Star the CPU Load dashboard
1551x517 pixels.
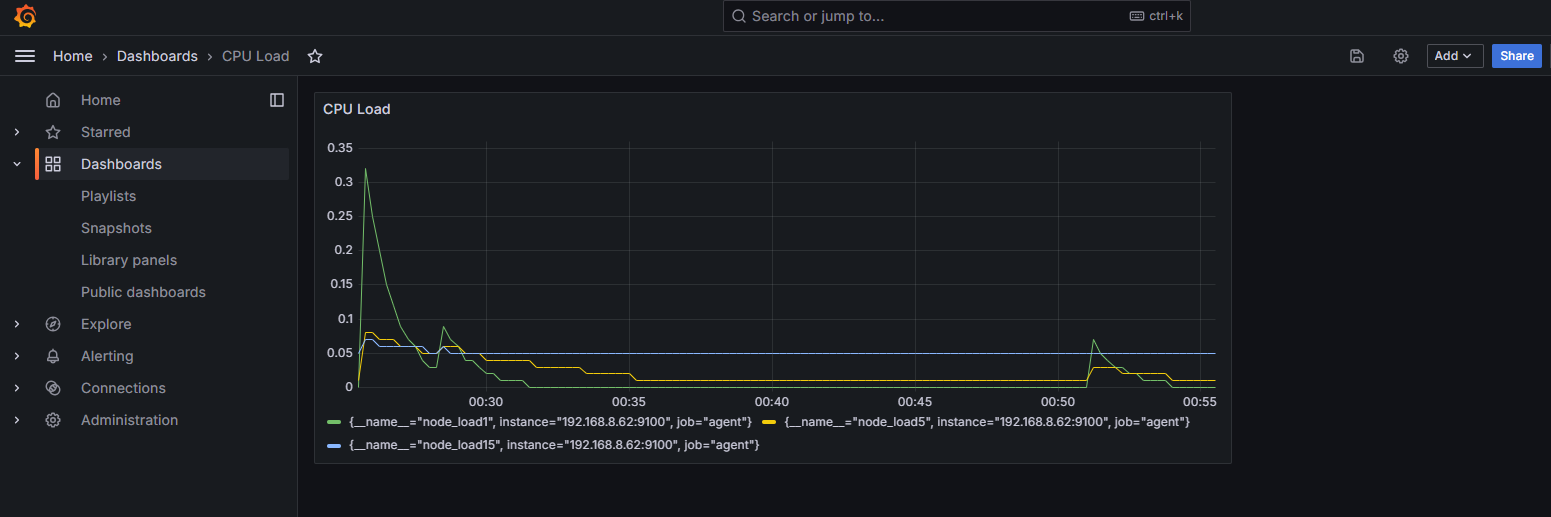pos(315,56)
